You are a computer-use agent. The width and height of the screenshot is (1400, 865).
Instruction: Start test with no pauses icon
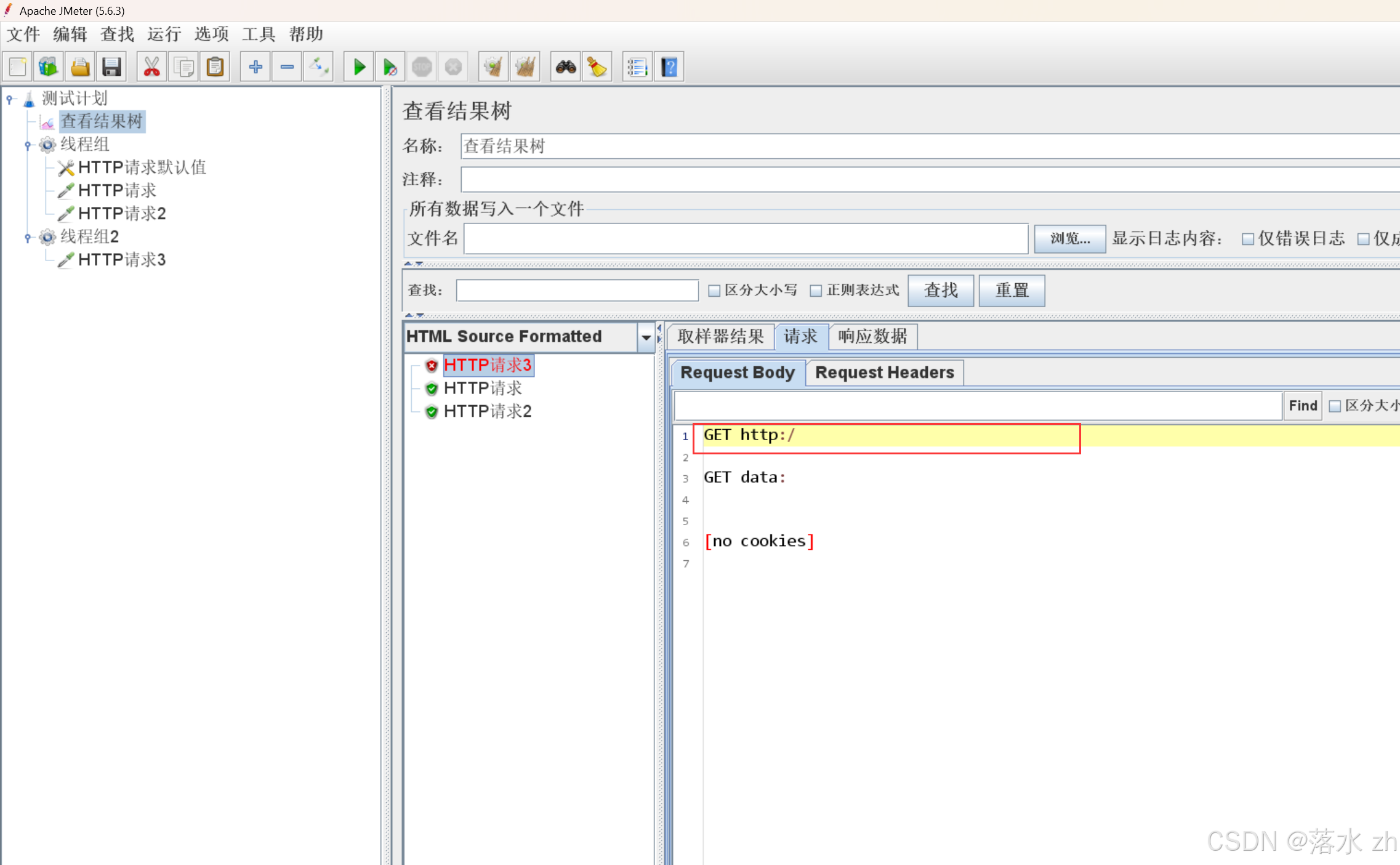[x=390, y=66]
